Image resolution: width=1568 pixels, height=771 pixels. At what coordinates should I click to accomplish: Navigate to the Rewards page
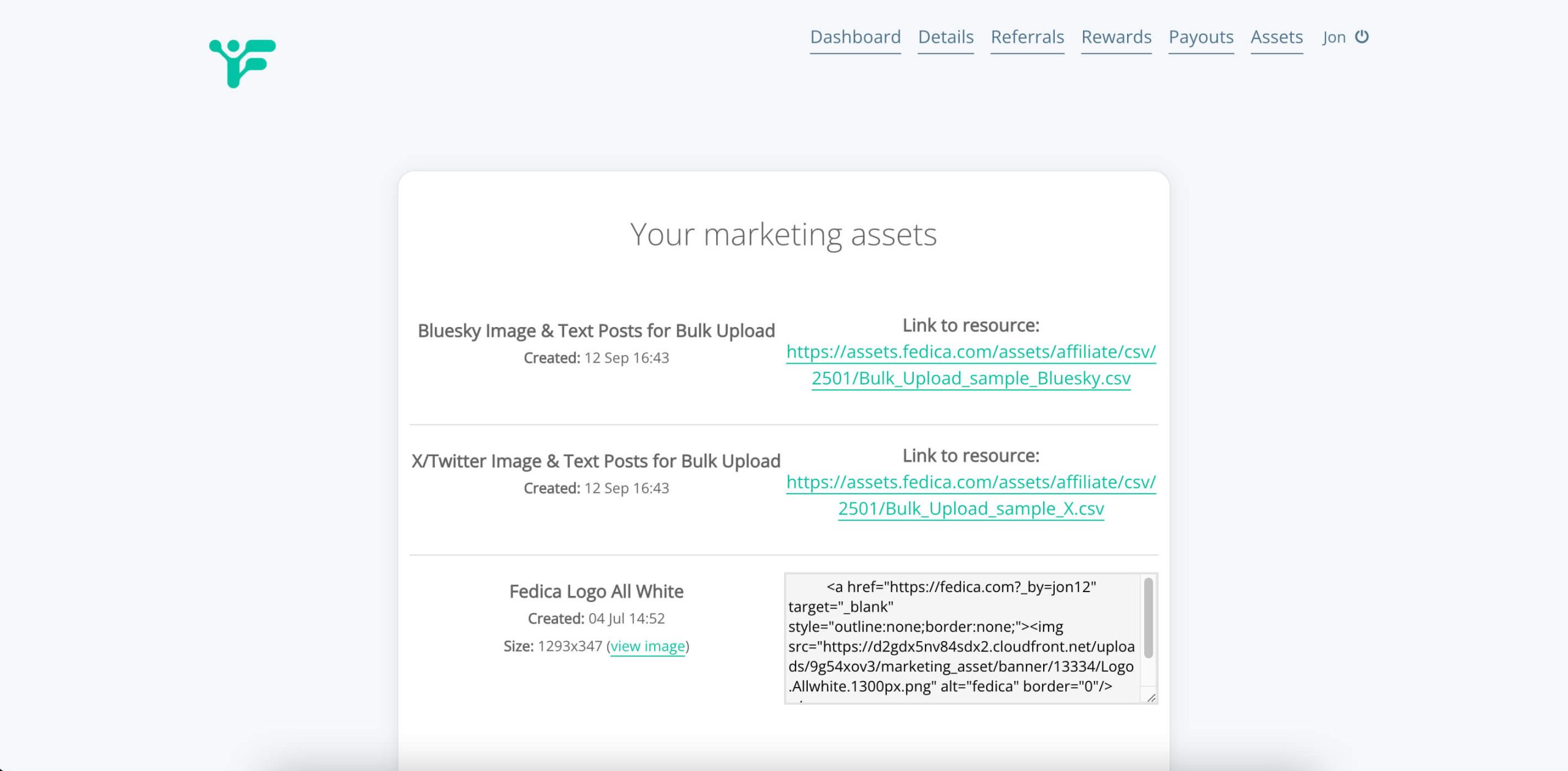coord(1116,37)
